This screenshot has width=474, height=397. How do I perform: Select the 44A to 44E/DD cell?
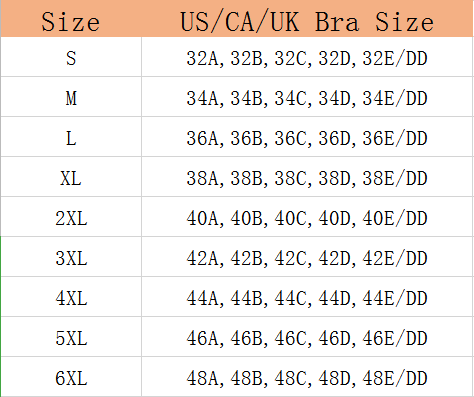coord(307,297)
